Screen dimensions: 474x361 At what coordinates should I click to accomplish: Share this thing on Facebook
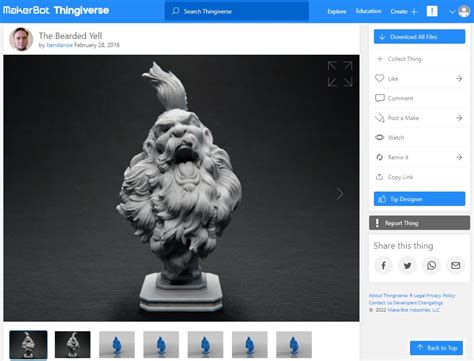[x=383, y=265]
